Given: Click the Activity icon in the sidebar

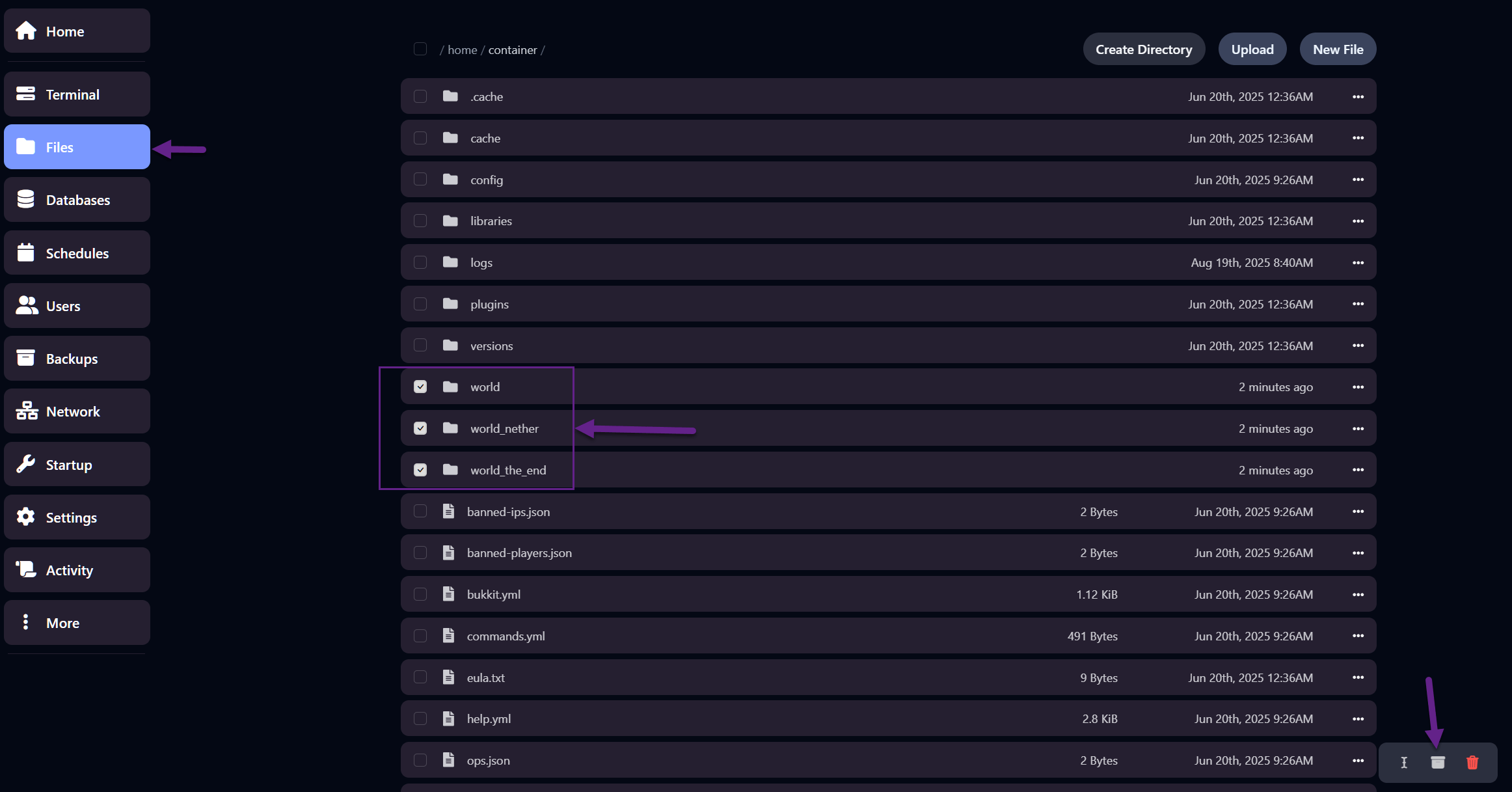Looking at the screenshot, I should [26, 569].
